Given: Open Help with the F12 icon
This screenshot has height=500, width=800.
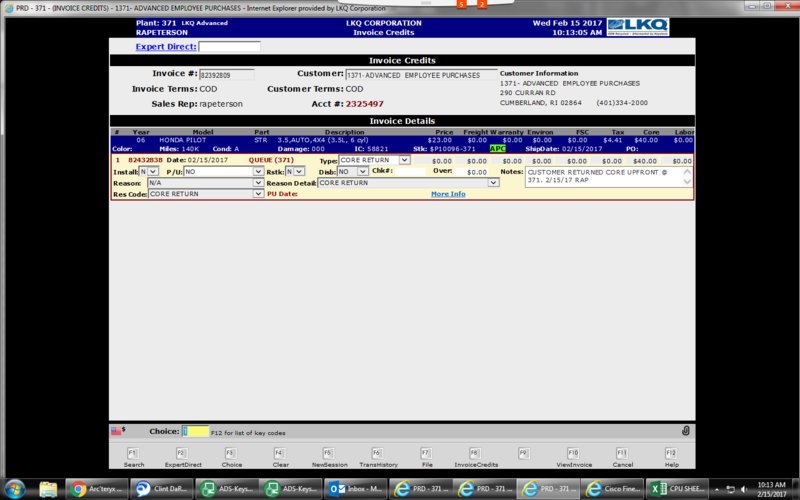Looking at the screenshot, I should pyautogui.click(x=671, y=453).
